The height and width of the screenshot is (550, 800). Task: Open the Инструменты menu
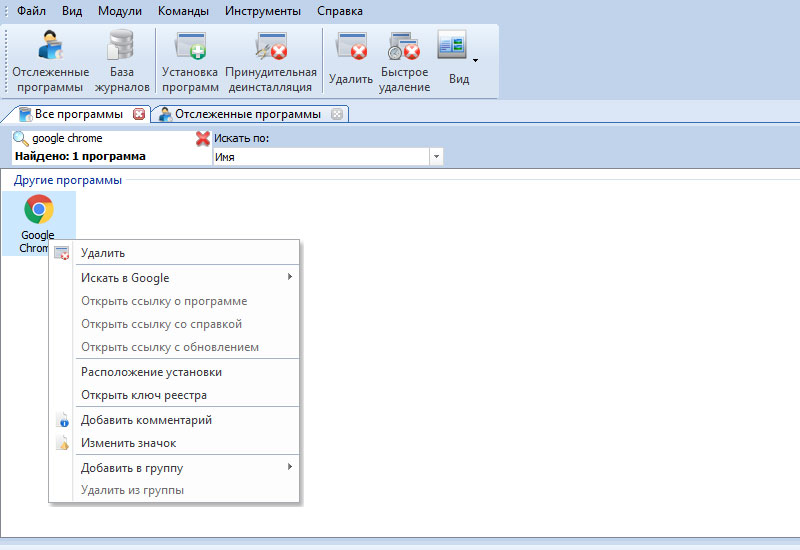pos(262,11)
